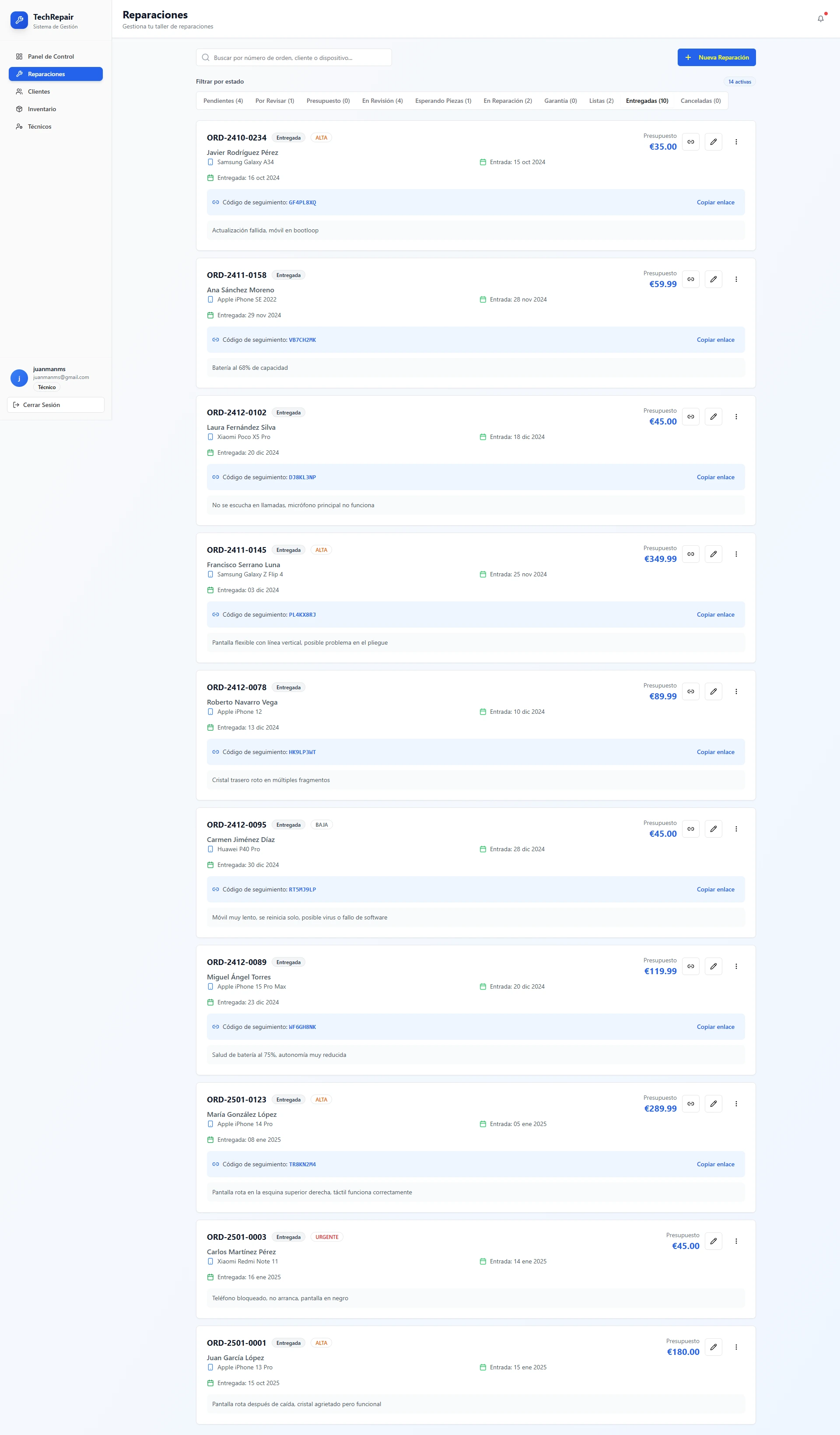
Task: Open three-dot menu for ORD-2412-0089
Action: click(736, 966)
